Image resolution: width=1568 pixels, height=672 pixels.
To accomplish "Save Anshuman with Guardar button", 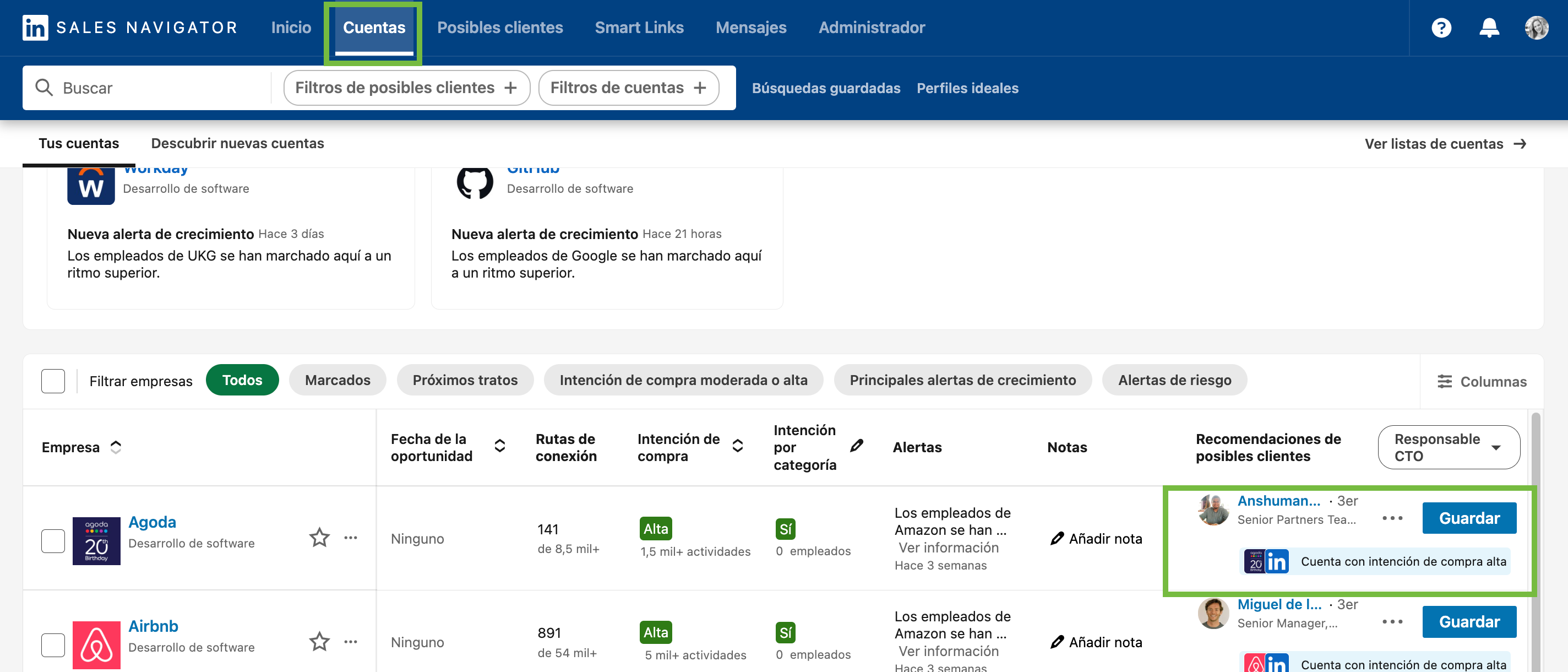I will click(x=1469, y=518).
